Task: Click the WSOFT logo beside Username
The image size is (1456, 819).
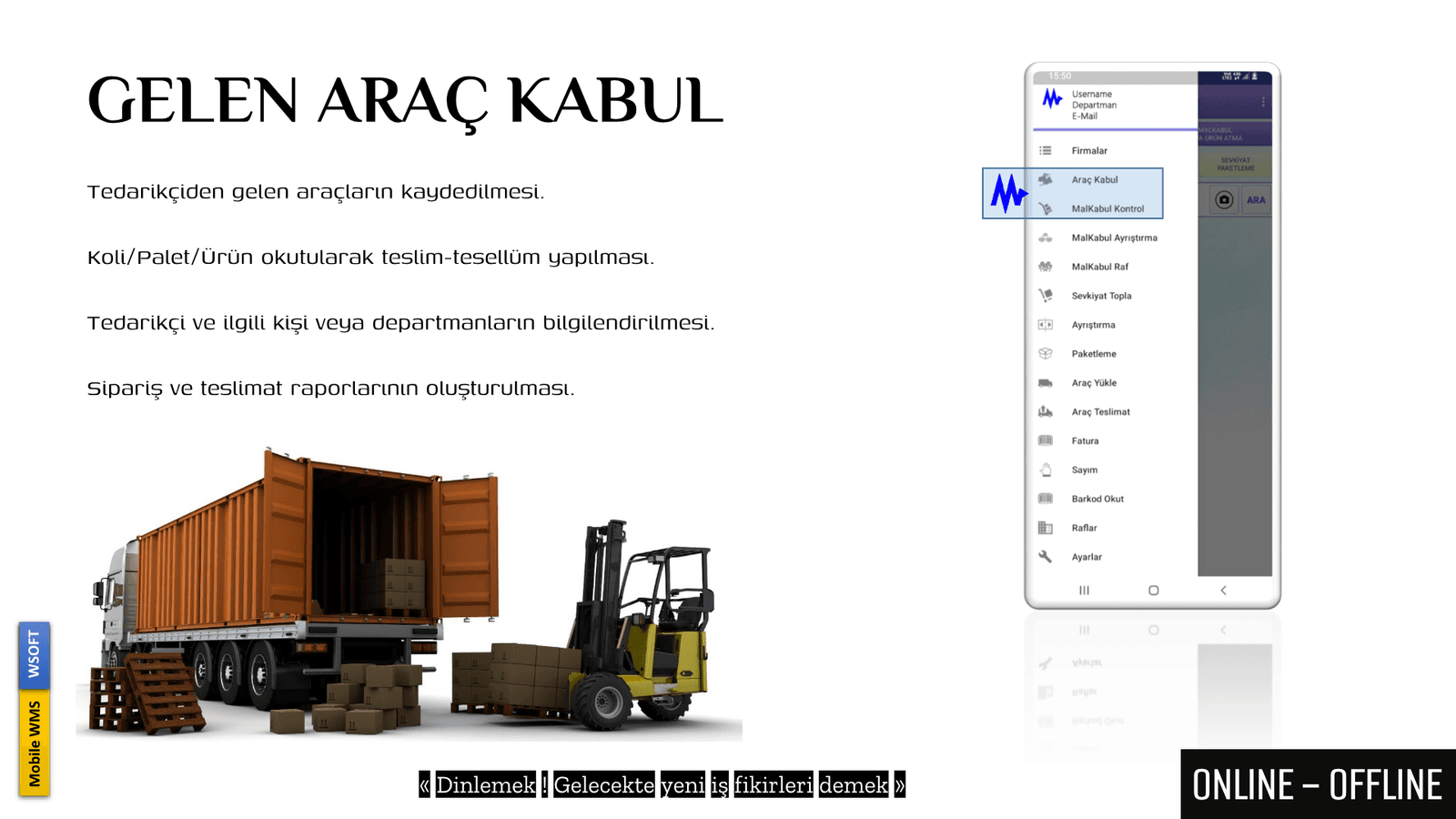Action: pos(1052,98)
